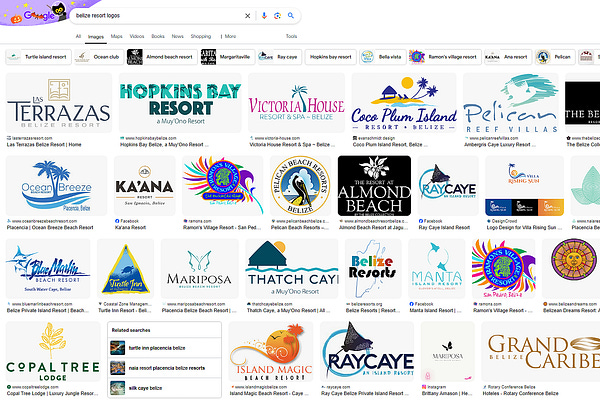Open Blue Marlin Beach Resort logo
The image size is (600, 400).
(x=48, y=269)
